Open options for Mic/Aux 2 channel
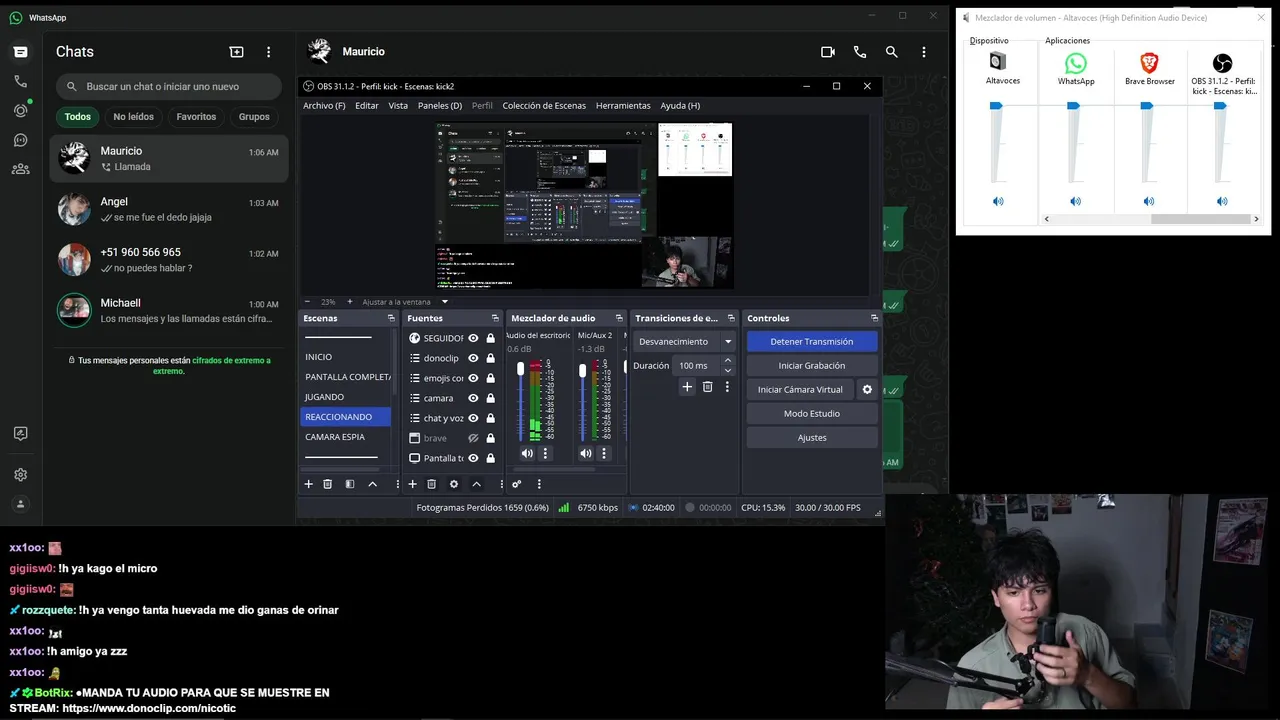Screen dimensions: 1280x720 (603, 453)
